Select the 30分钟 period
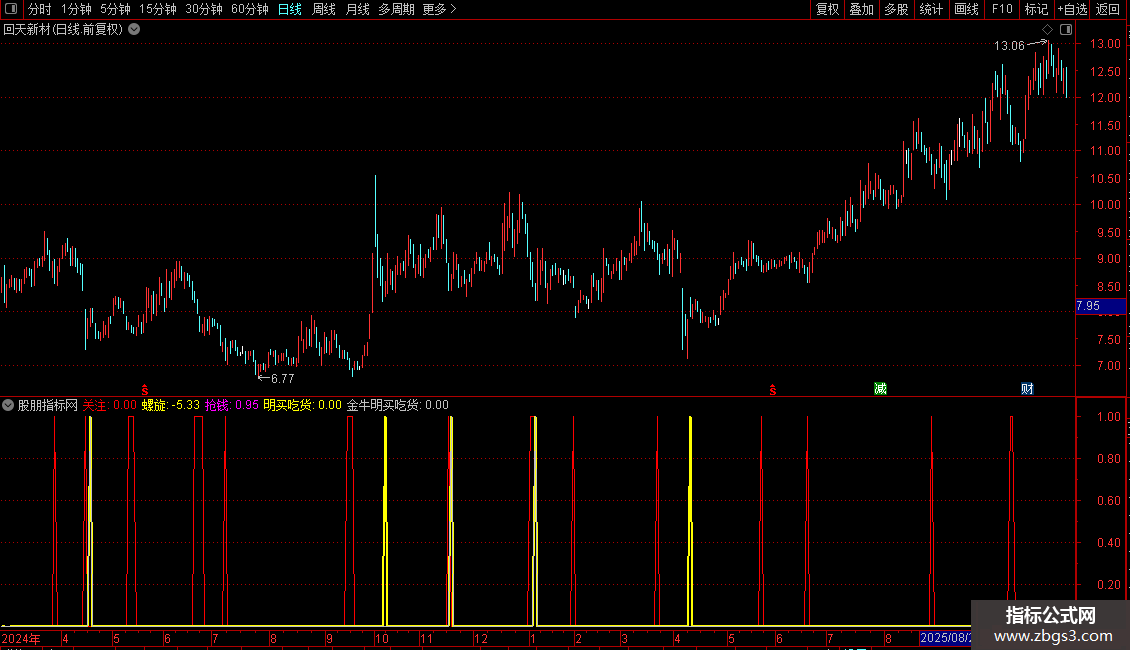This screenshot has height=650, width=1130. pyautogui.click(x=204, y=9)
